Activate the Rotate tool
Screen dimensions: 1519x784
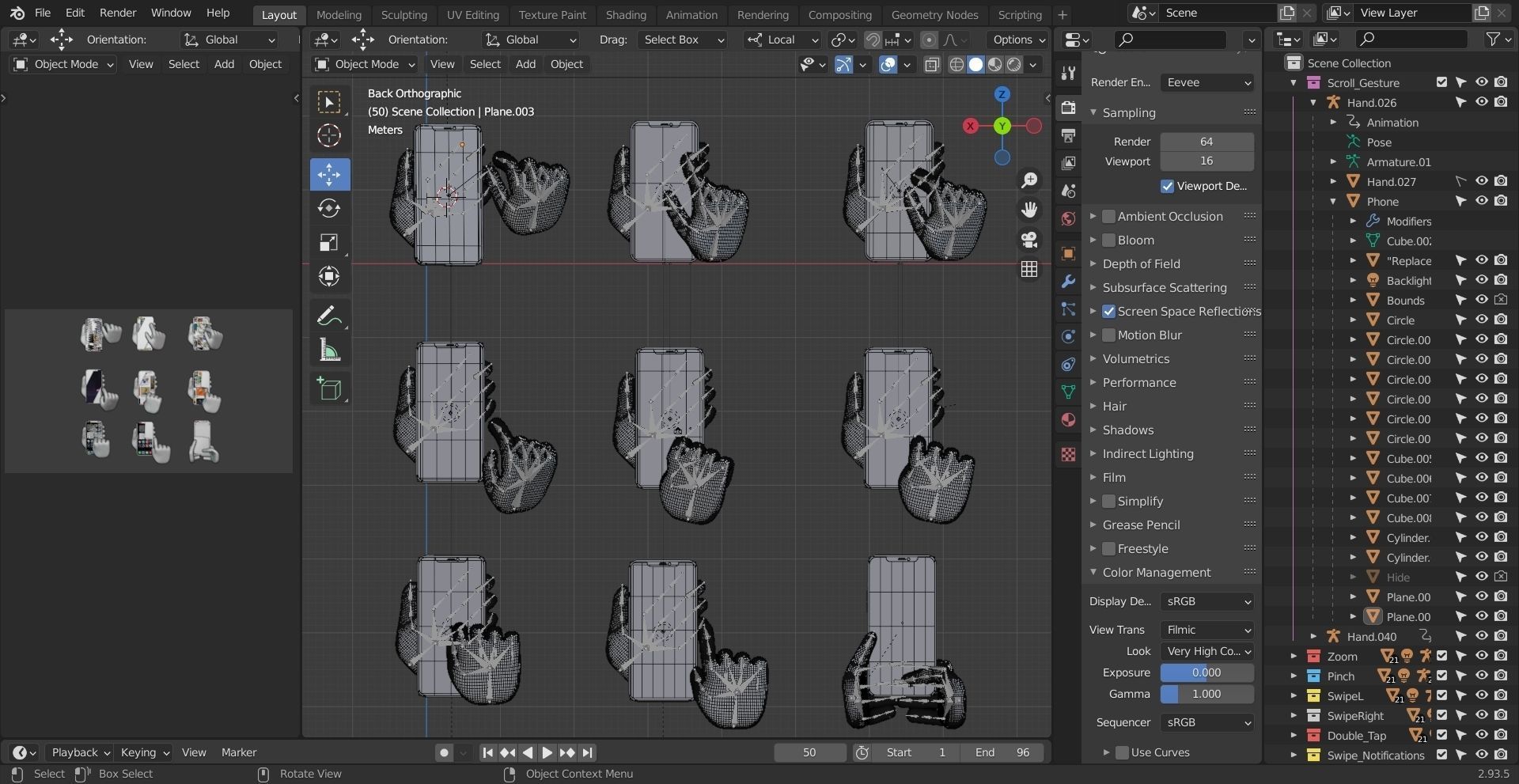329,209
